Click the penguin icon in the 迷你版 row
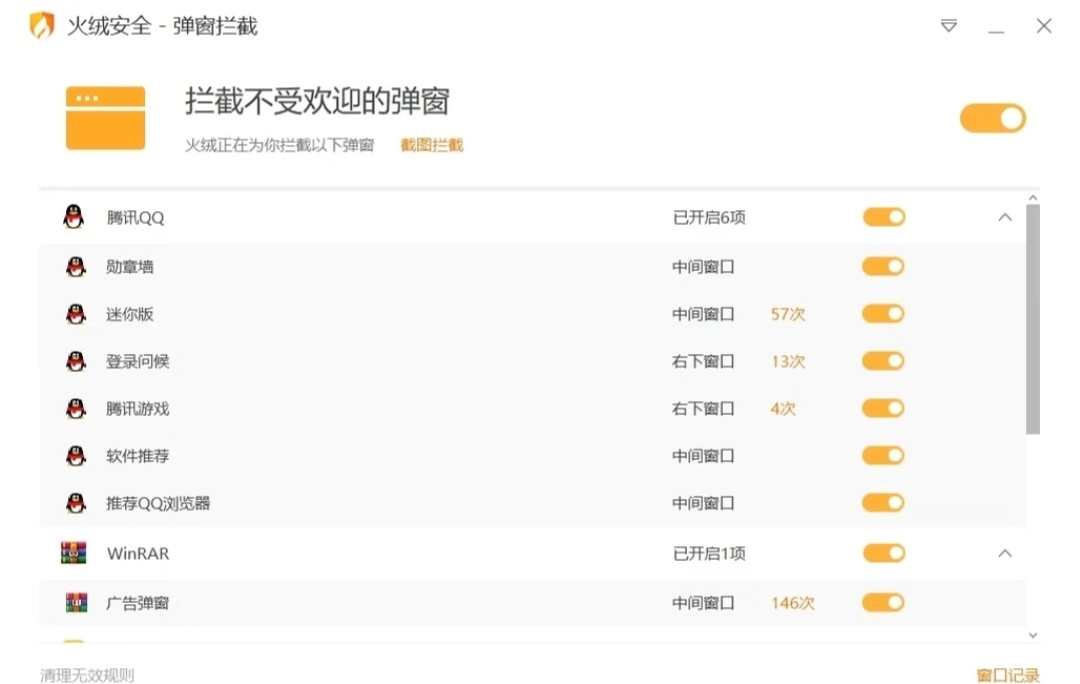Screen dimensions: 1080x684 click(76, 314)
